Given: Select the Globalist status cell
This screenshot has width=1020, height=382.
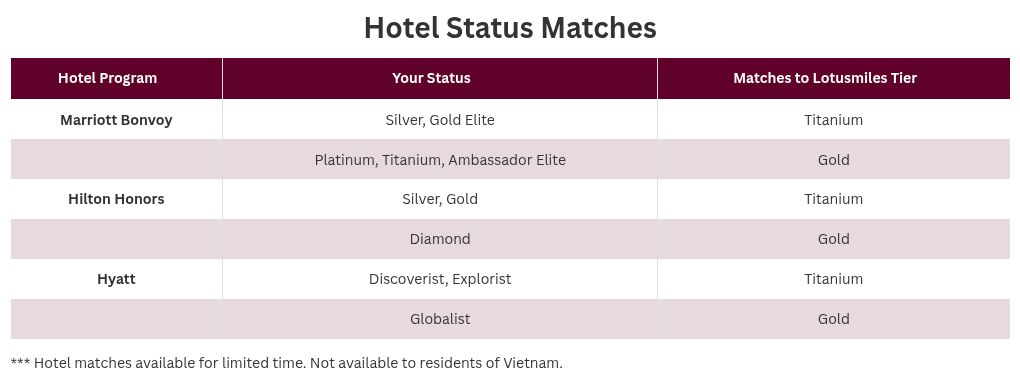Looking at the screenshot, I should pyautogui.click(x=440, y=319).
